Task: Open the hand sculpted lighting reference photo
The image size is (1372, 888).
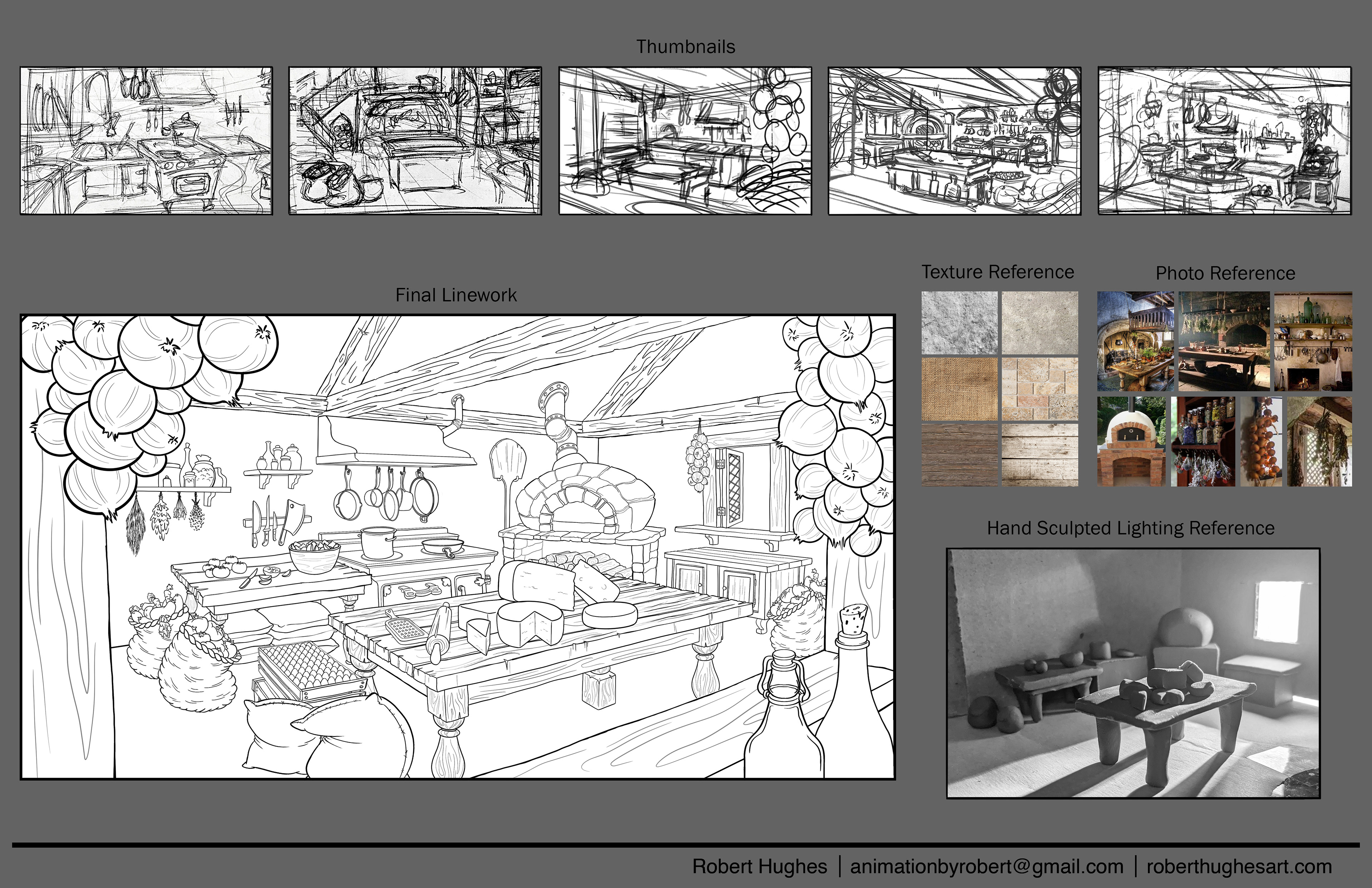Action: coord(1133,673)
